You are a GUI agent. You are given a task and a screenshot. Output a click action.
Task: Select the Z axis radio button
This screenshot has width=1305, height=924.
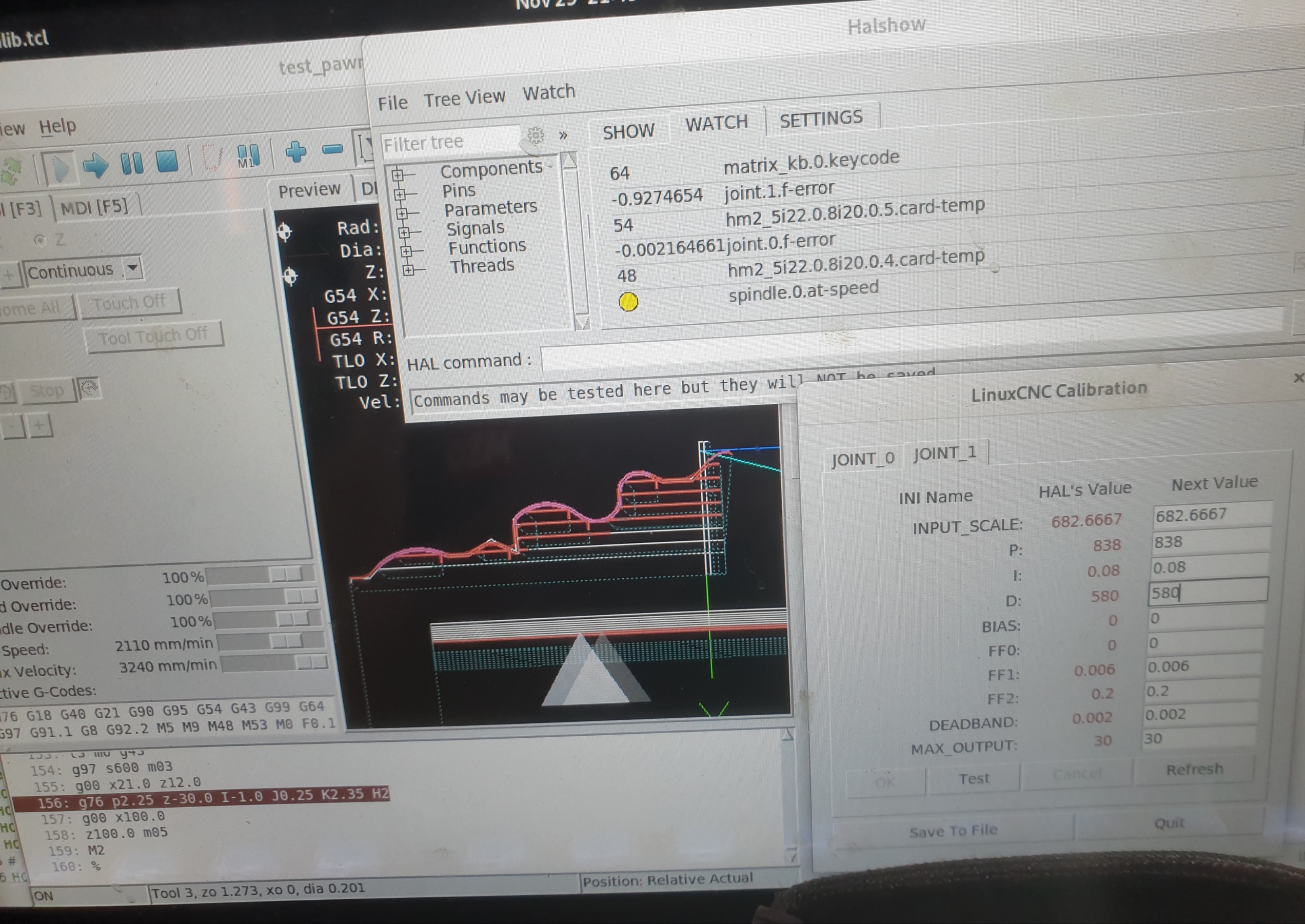(40, 240)
